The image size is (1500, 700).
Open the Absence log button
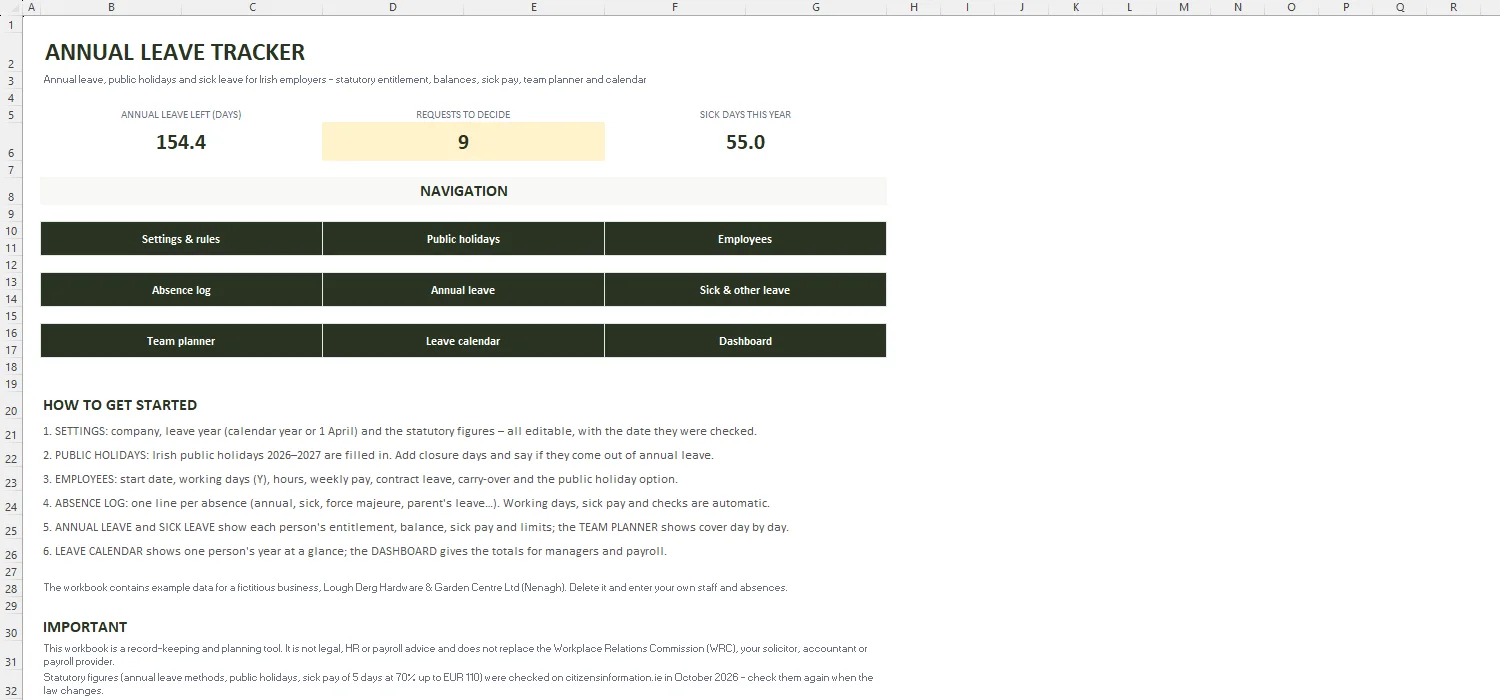(x=181, y=290)
